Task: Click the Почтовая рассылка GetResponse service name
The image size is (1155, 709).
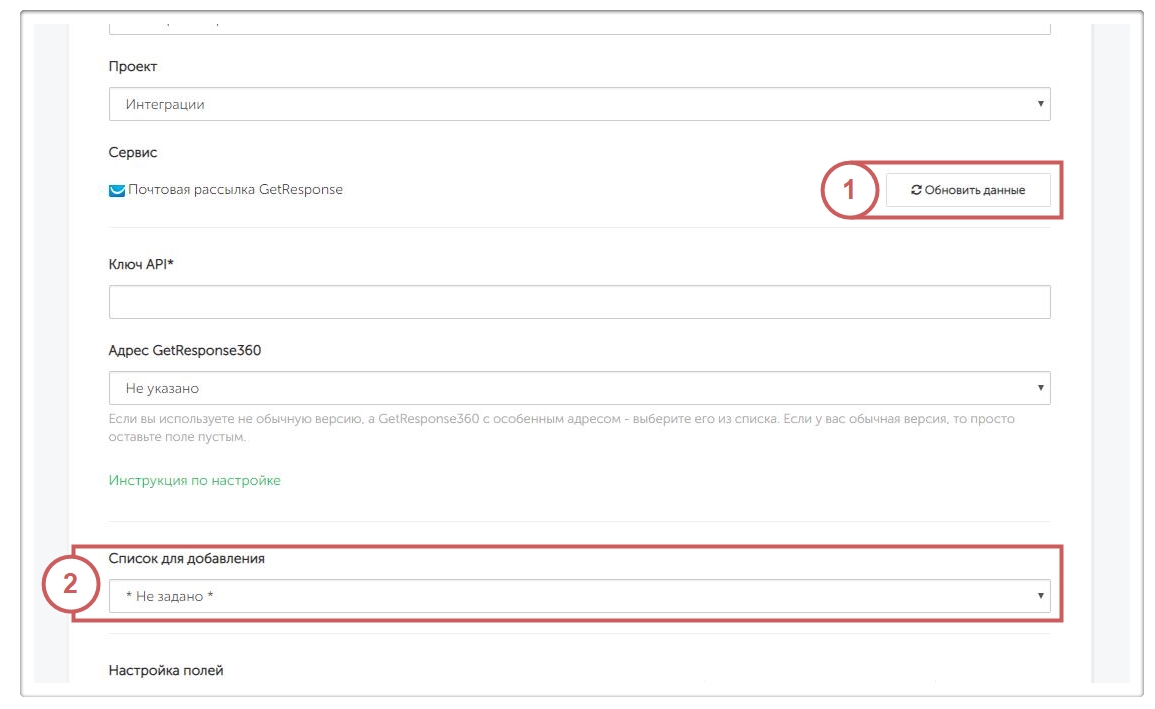Action: [235, 190]
